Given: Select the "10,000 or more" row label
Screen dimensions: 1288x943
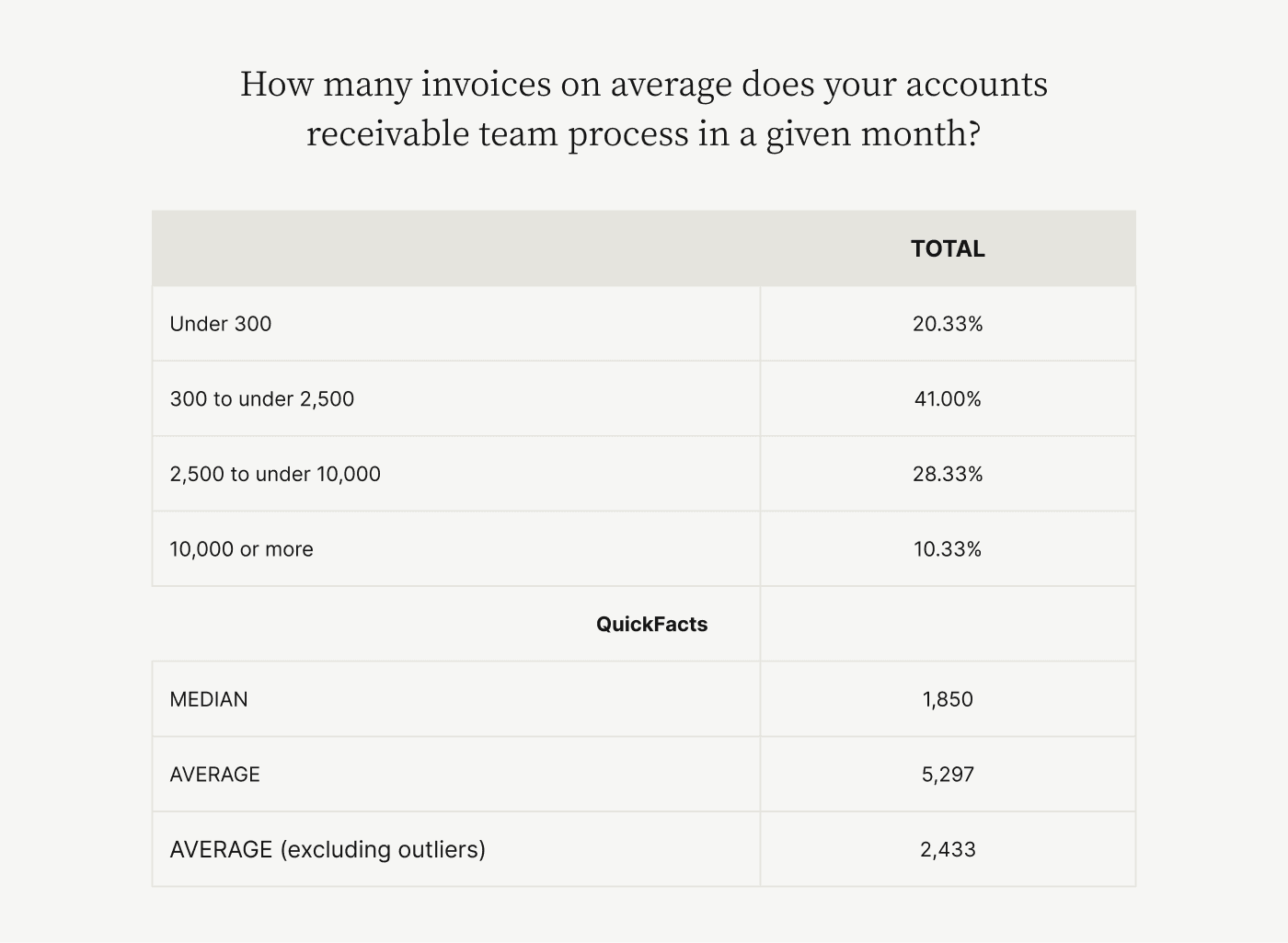Looking at the screenshot, I should 241,549.
